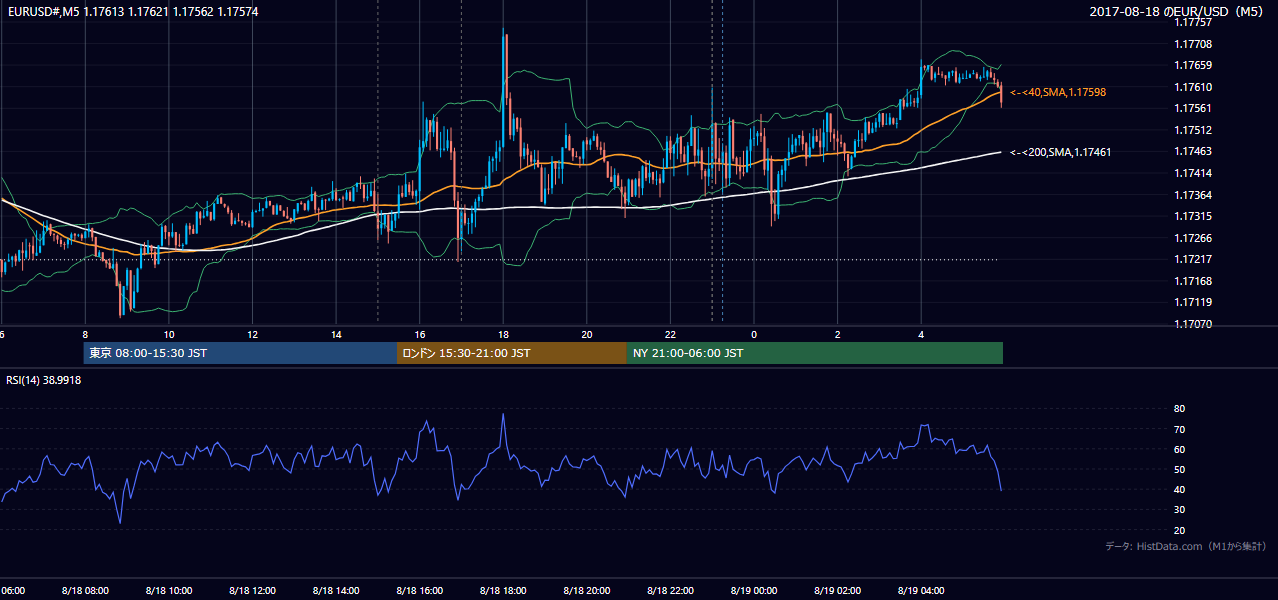The image size is (1278, 600).
Task: Click the 8/18 12:00 time label
Action: (252, 590)
